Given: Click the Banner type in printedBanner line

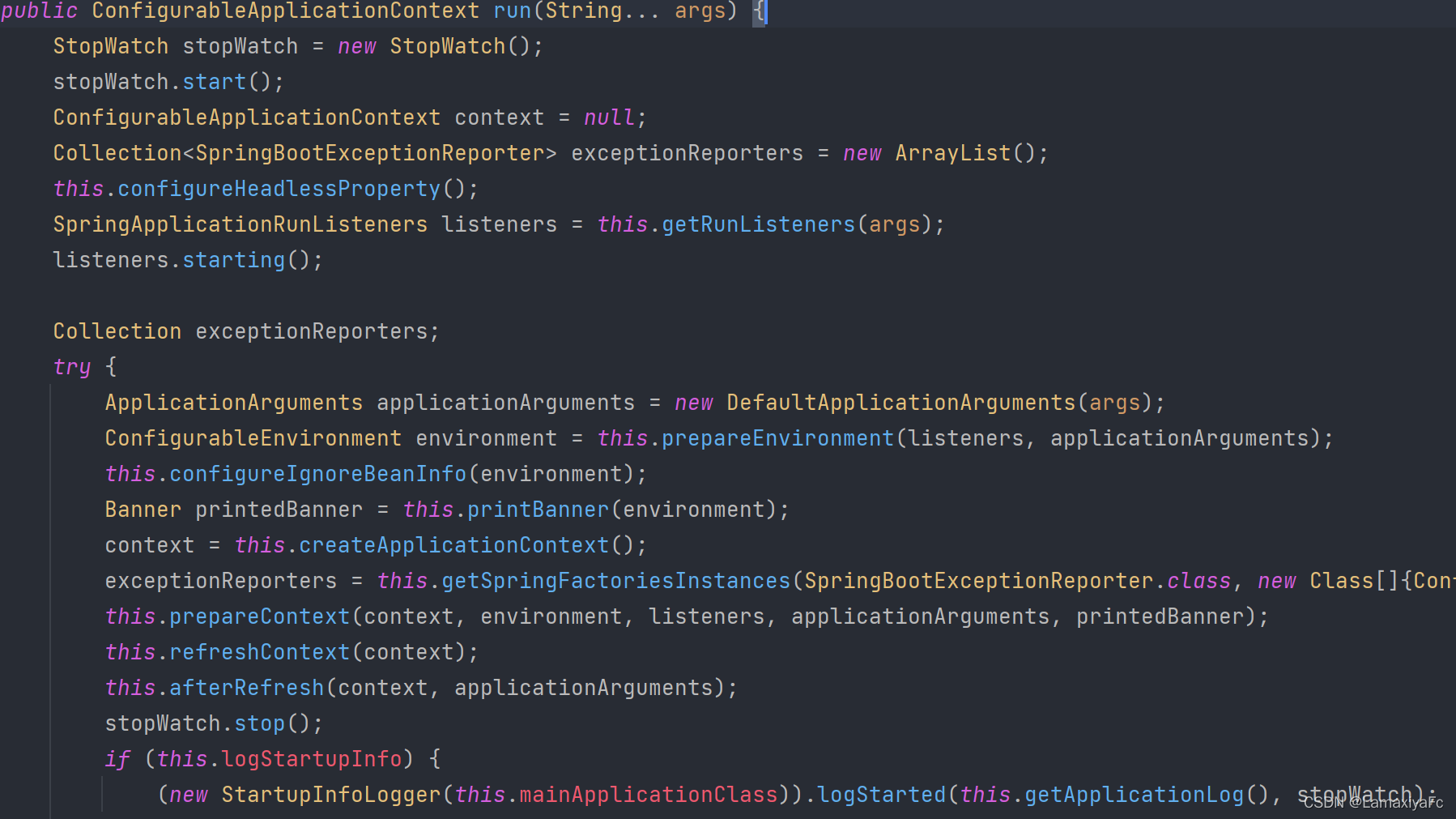Looking at the screenshot, I should [x=143, y=510].
